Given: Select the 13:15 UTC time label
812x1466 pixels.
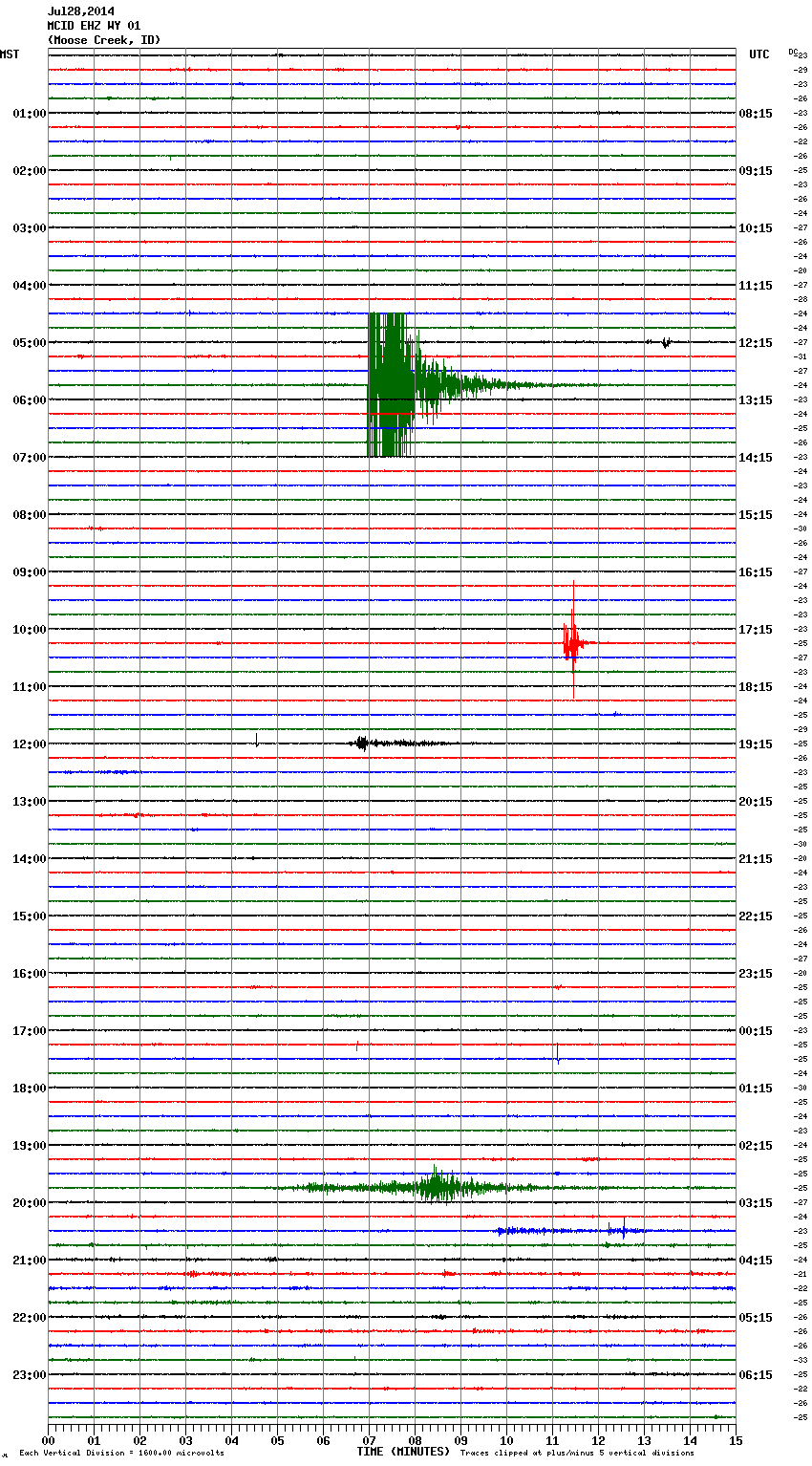Looking at the screenshot, I should pyautogui.click(x=756, y=400).
